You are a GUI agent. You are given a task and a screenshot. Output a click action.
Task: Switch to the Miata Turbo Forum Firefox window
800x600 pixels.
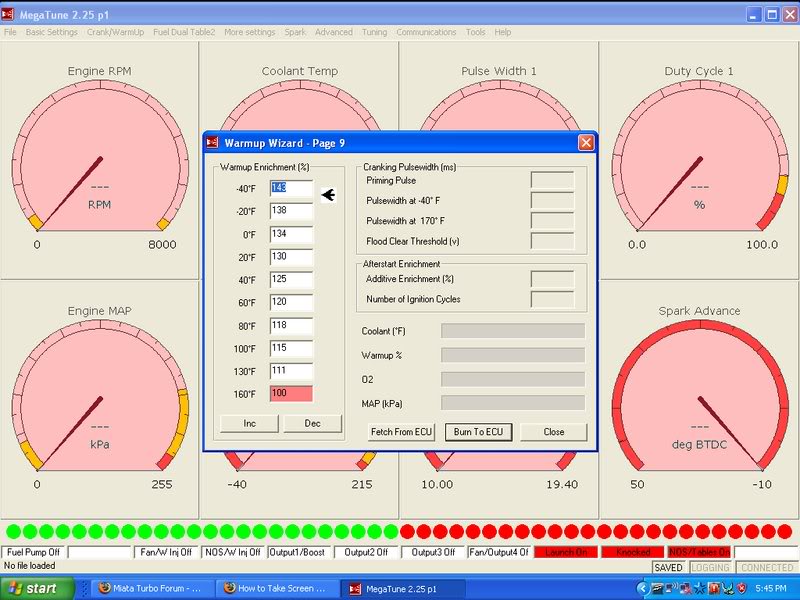point(152,588)
